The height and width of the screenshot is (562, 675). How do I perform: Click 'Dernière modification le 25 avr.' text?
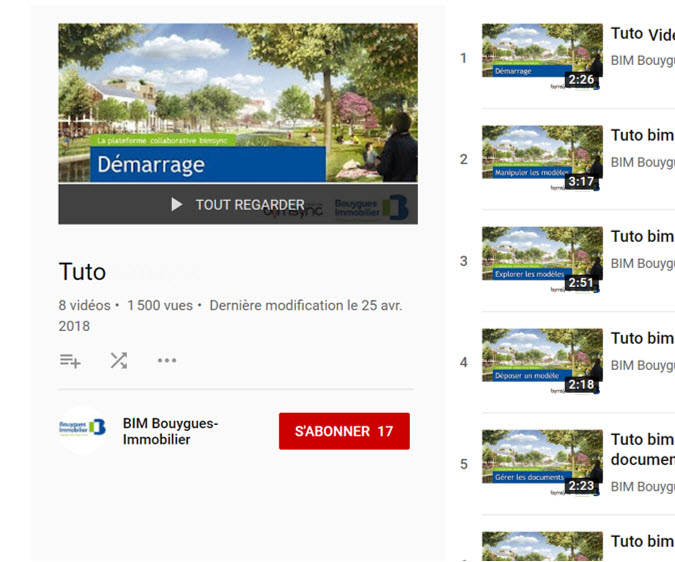306,306
